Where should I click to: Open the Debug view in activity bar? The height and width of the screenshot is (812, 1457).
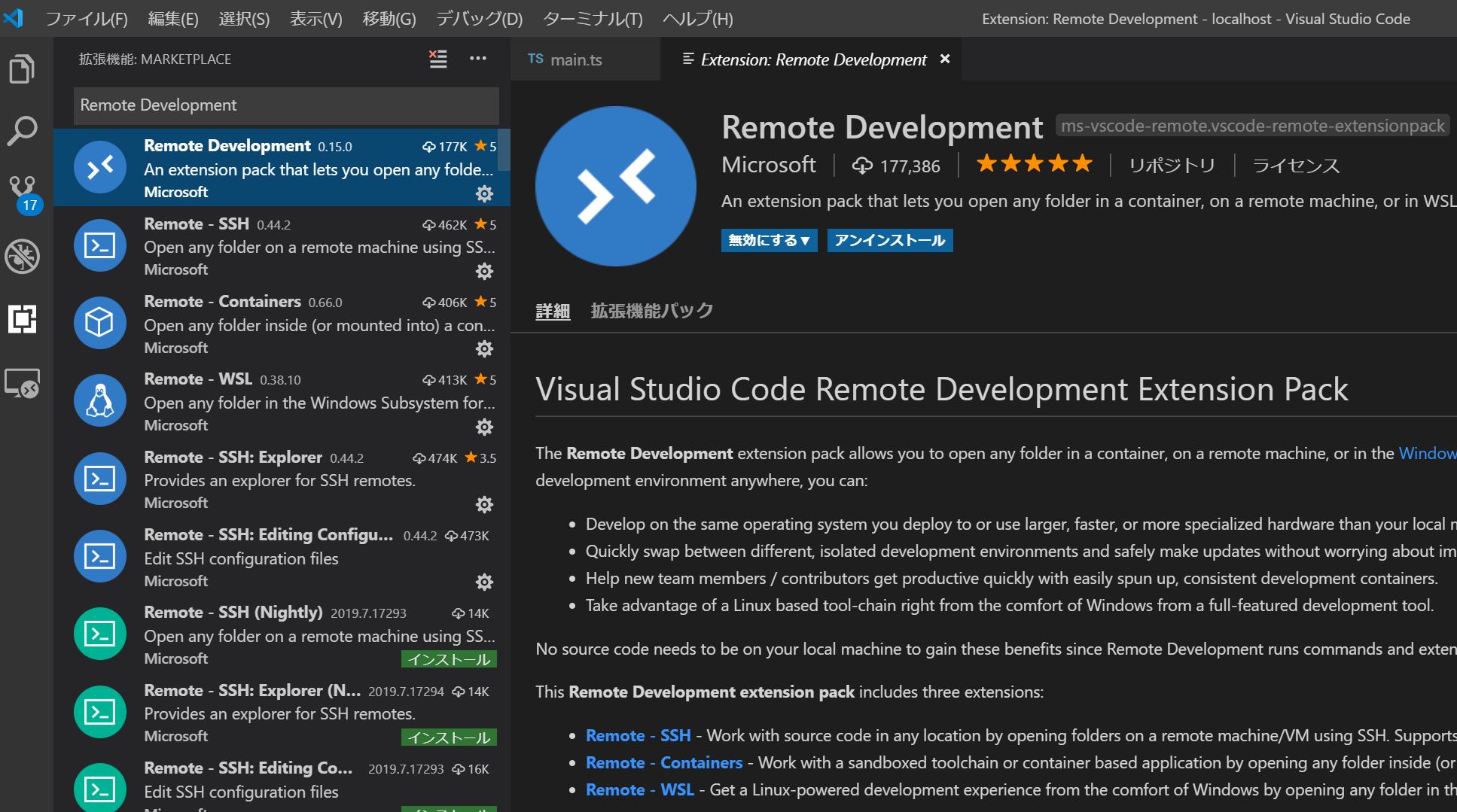(23, 257)
